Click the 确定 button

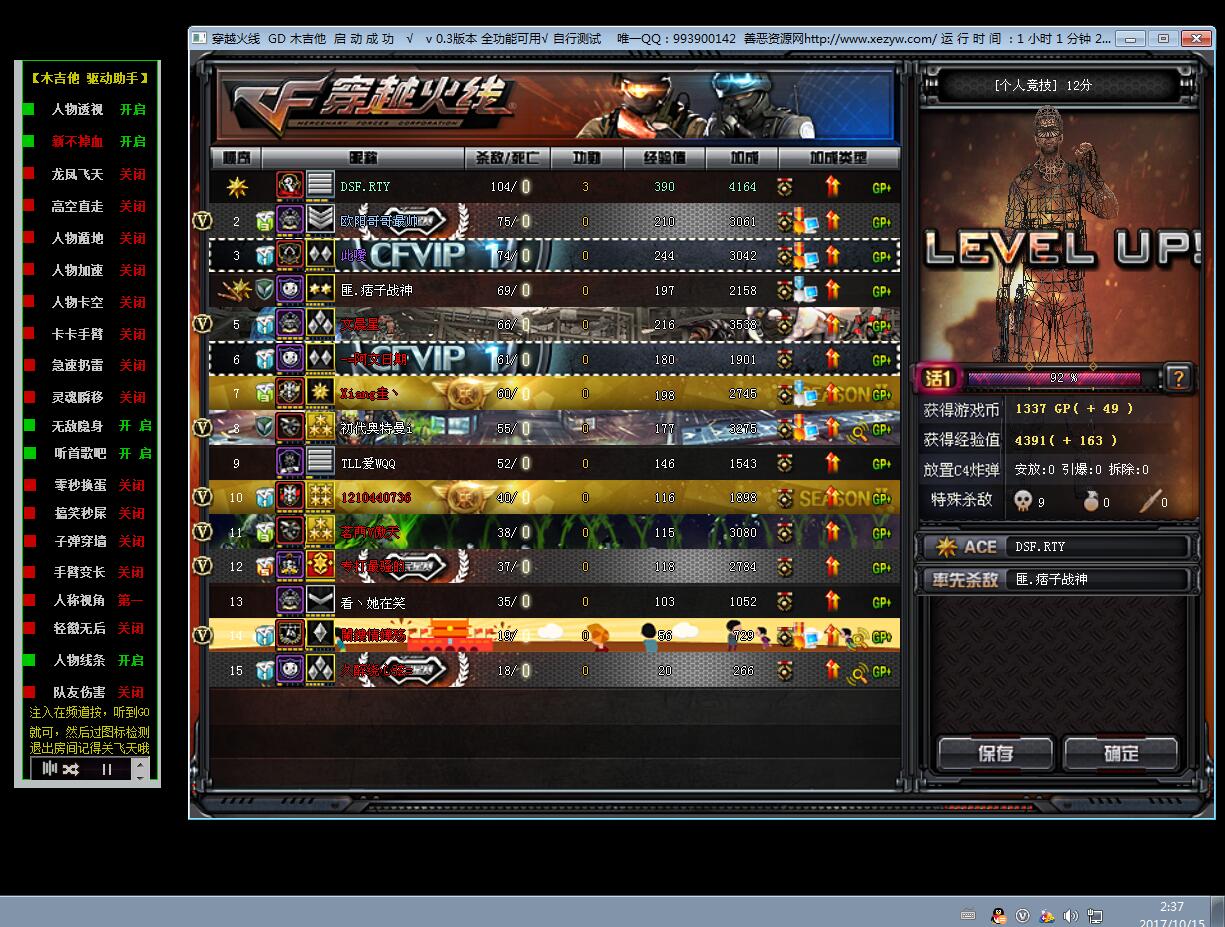(1121, 754)
